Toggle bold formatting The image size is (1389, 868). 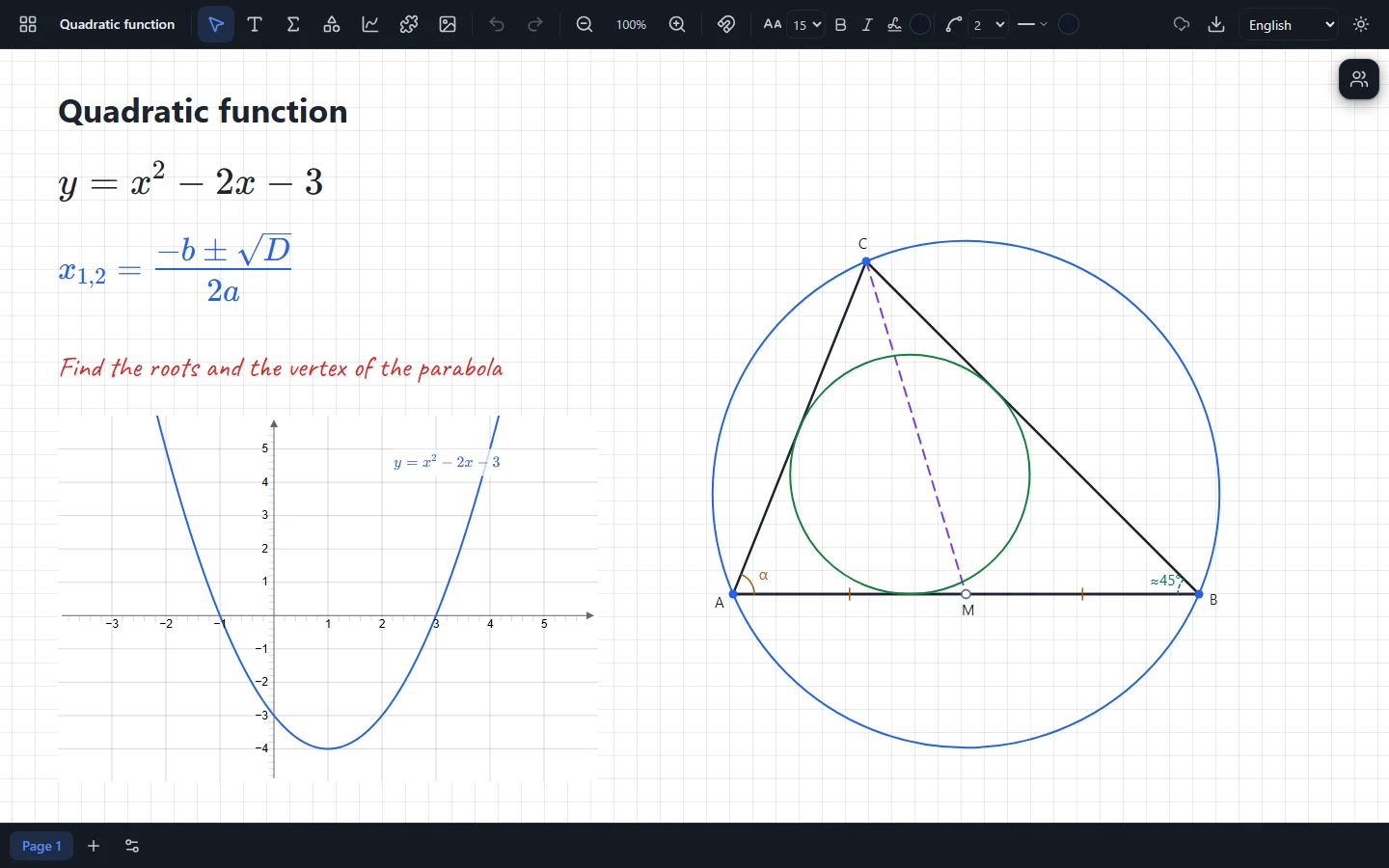(x=840, y=24)
